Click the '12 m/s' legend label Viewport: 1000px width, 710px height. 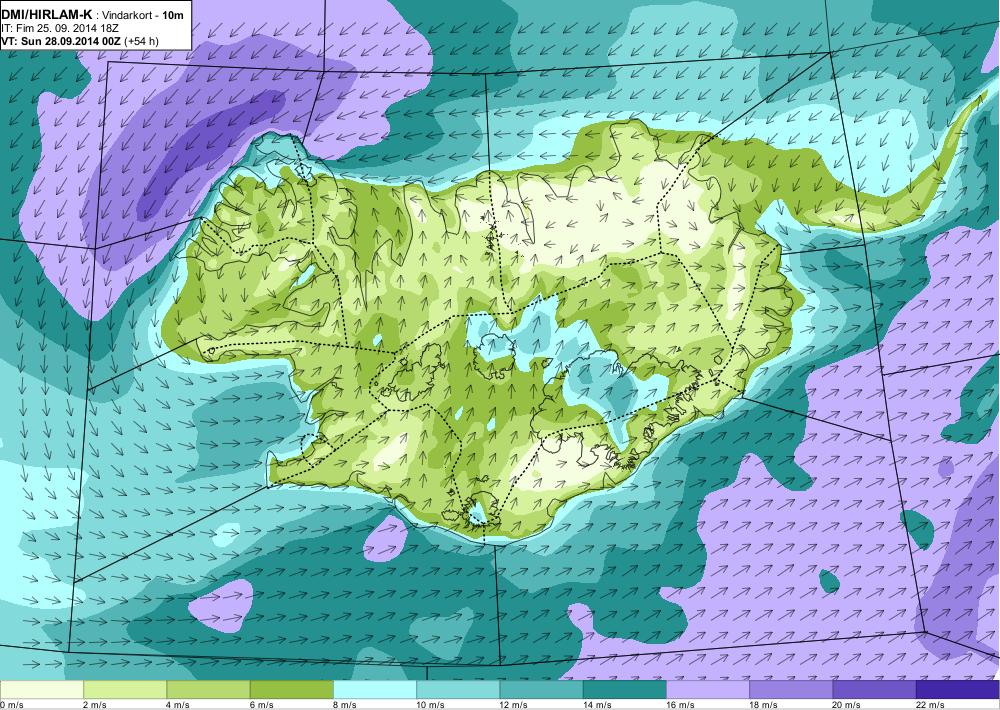pos(514,705)
